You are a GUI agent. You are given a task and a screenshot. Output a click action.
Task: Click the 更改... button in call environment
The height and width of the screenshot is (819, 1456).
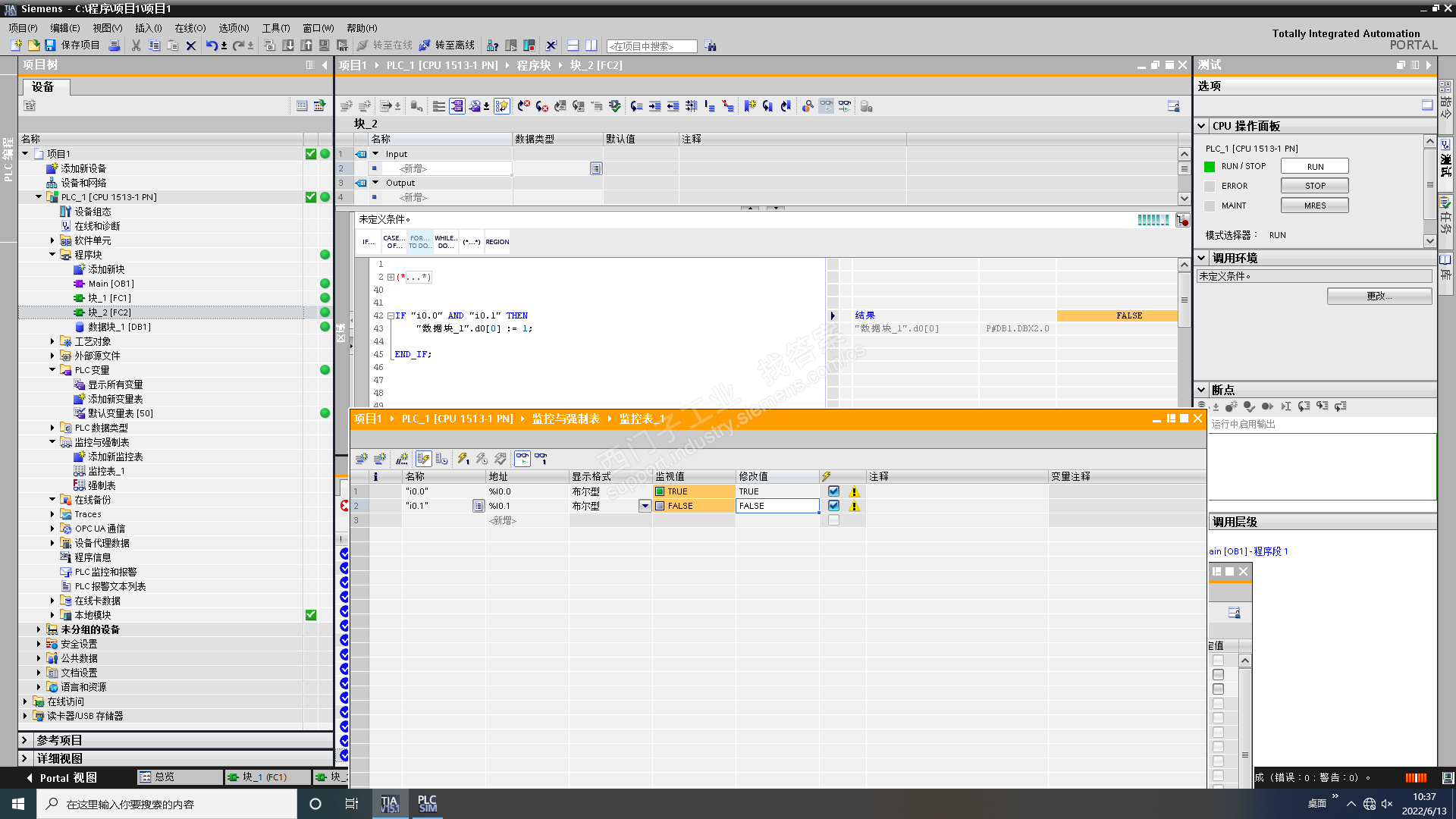(1379, 297)
